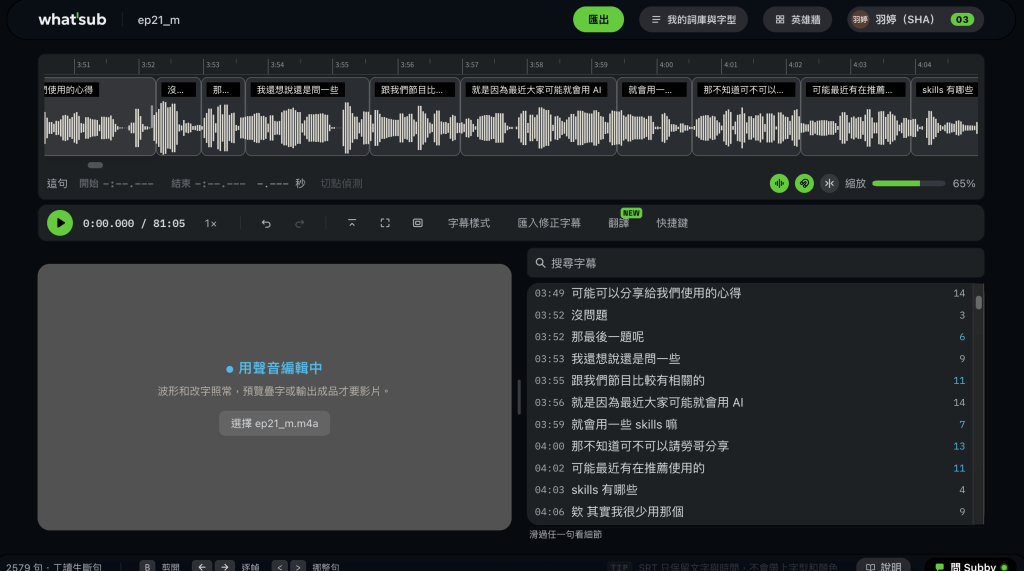
Task: Click the character count 13 on row 04:00
Action: pos(959,446)
